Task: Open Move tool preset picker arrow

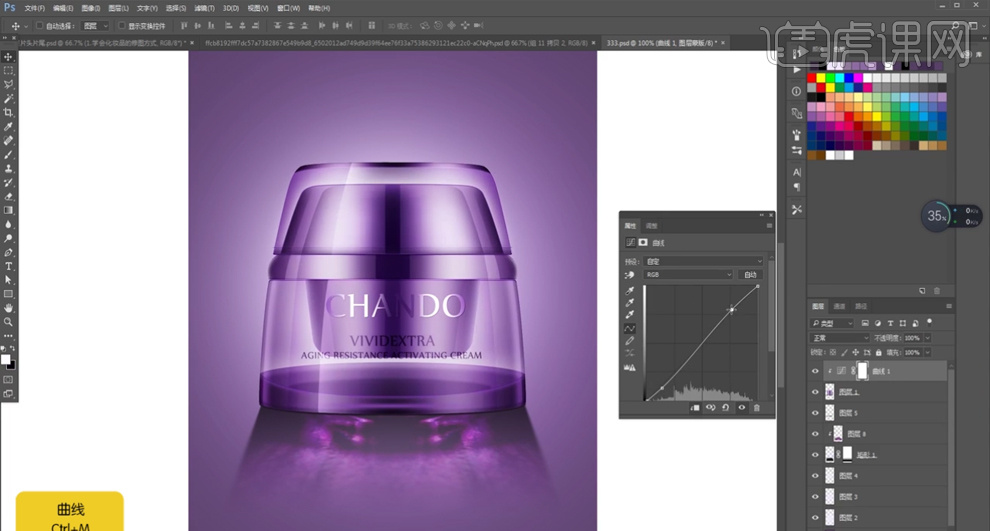Action: [26, 26]
